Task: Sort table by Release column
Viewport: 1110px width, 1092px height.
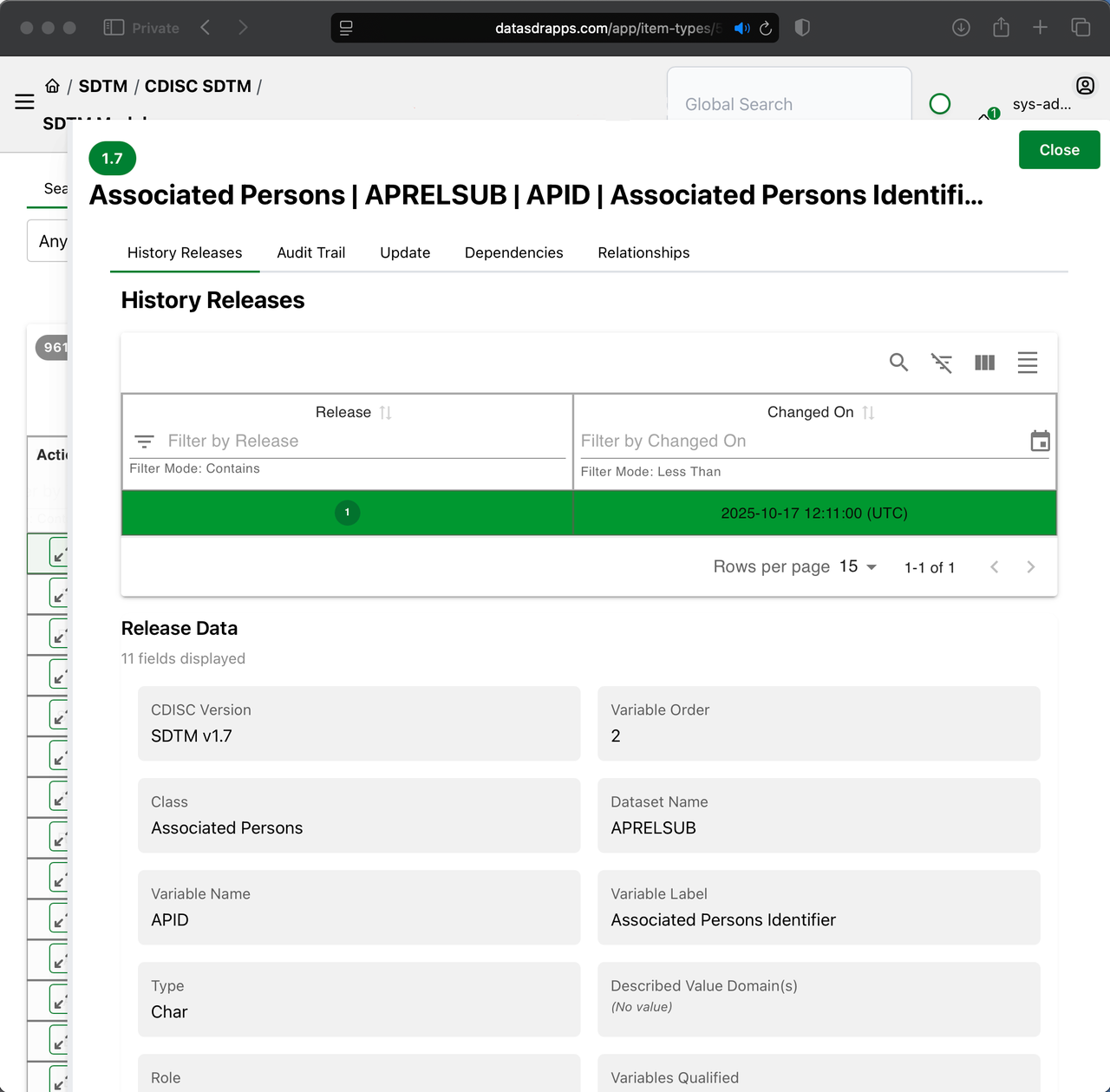Action: [386, 413]
